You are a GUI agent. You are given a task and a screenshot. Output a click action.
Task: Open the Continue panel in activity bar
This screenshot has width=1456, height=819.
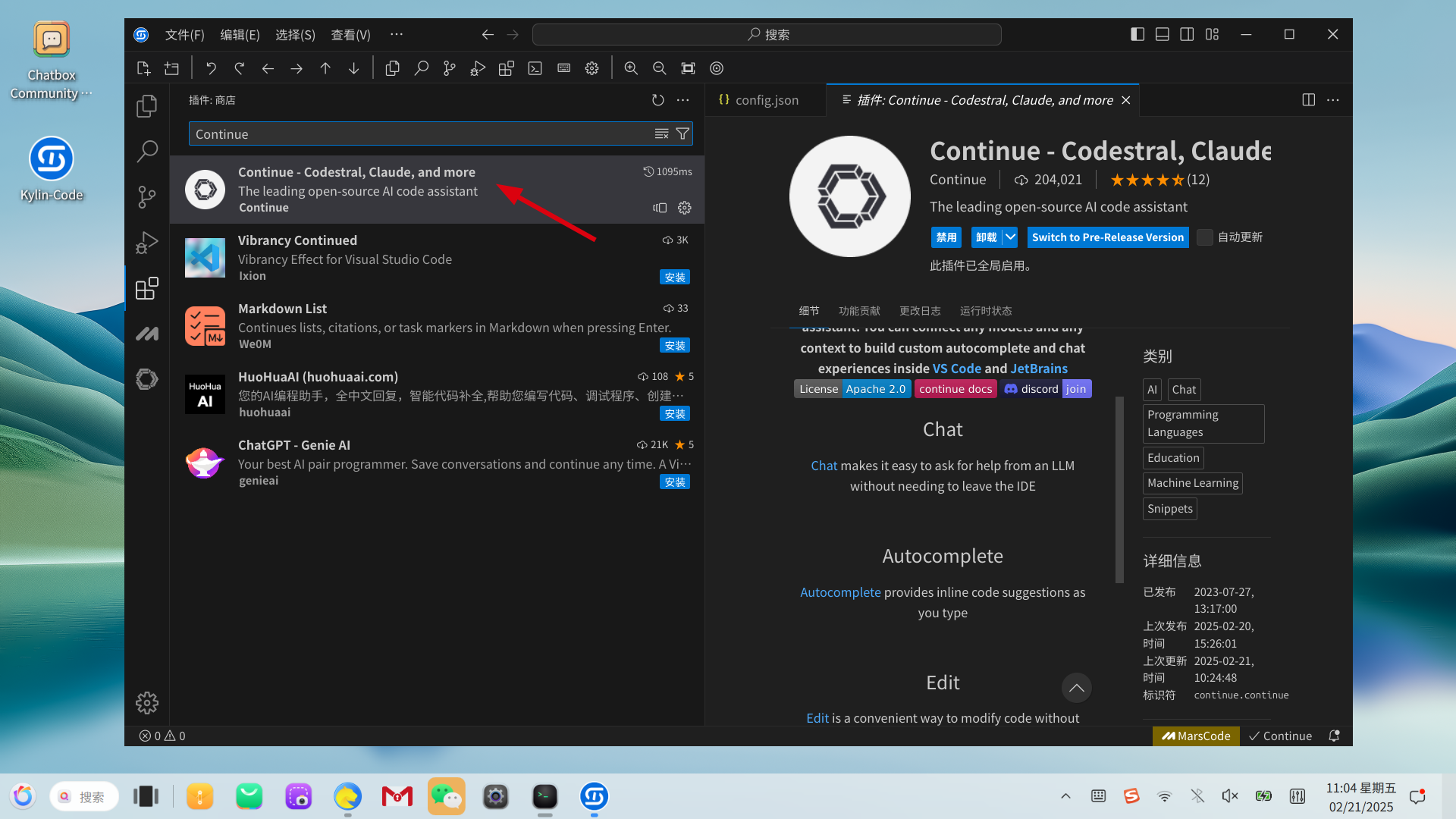[x=146, y=378]
